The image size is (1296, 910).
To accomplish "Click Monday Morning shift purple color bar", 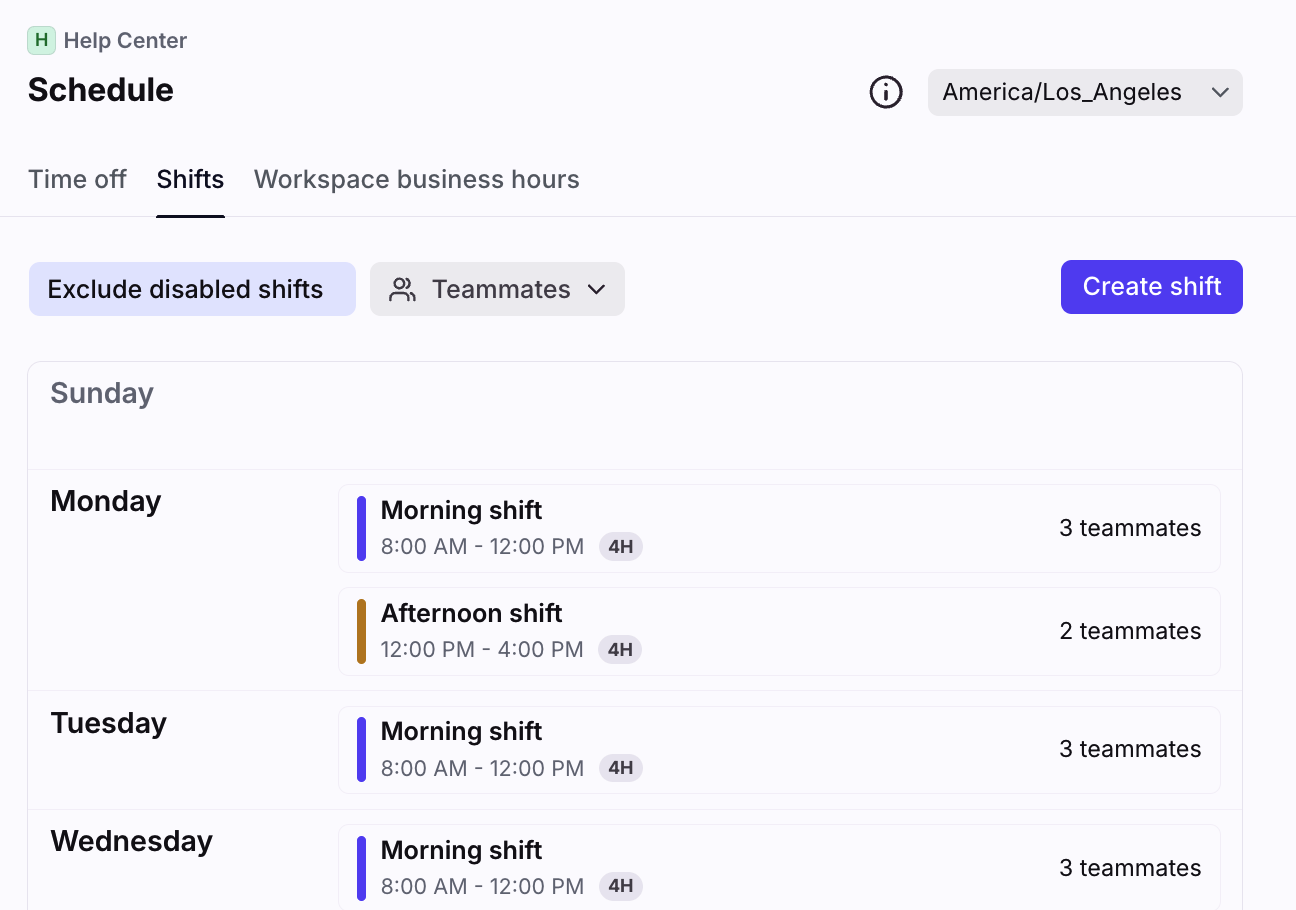I will 361,528.
